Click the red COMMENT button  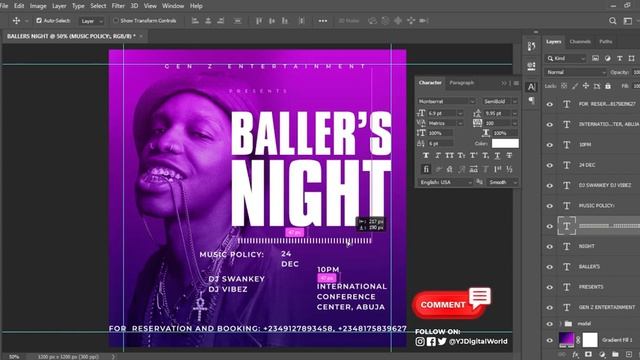[448, 305]
